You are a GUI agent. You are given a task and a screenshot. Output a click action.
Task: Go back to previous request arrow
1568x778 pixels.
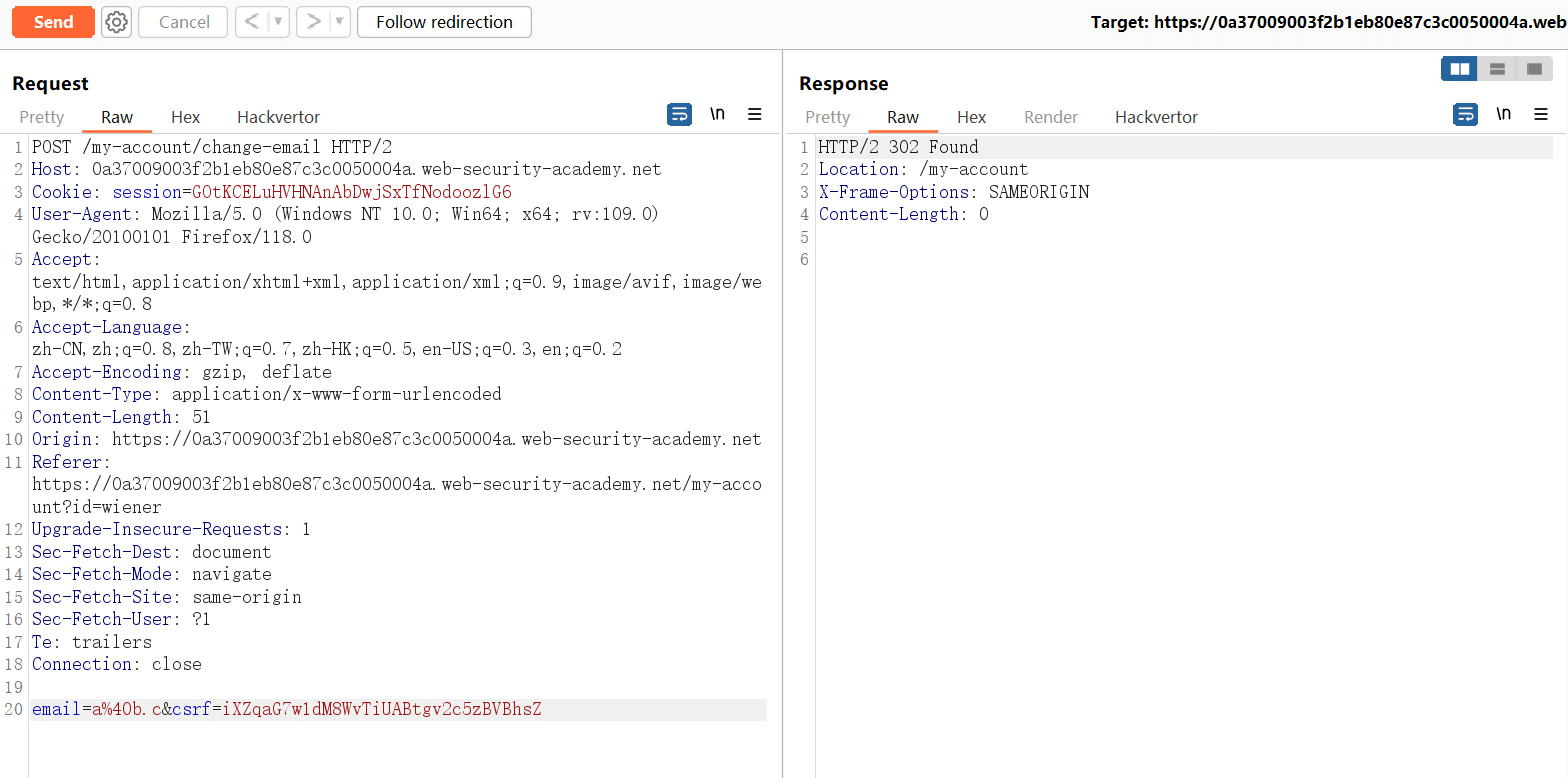coord(253,22)
